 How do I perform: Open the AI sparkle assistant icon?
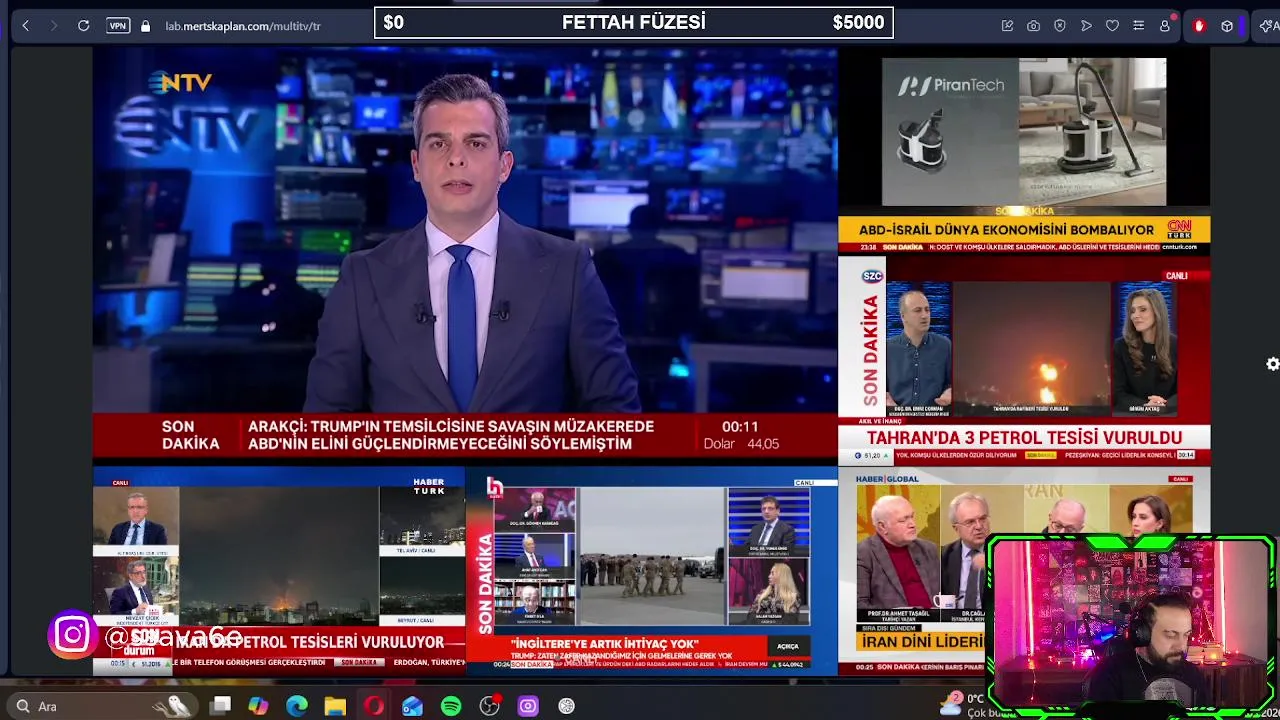pos(1268,26)
